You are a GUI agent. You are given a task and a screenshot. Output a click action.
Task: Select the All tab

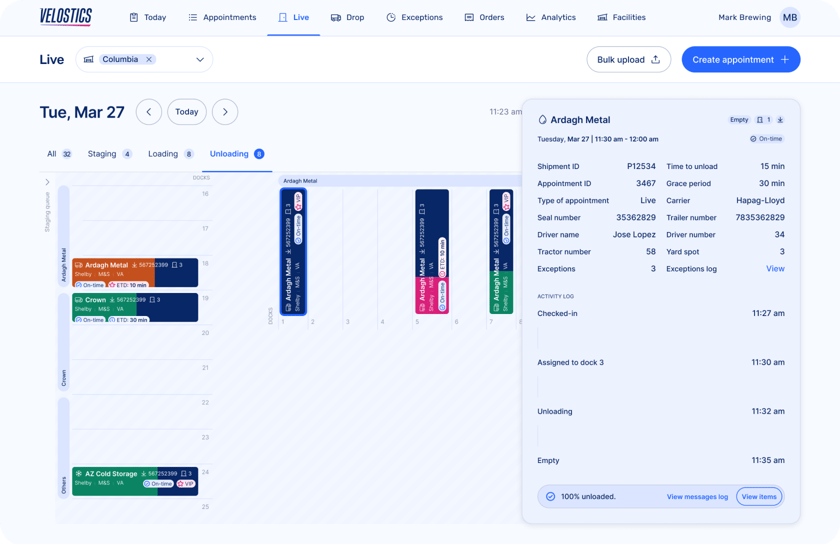pos(59,154)
